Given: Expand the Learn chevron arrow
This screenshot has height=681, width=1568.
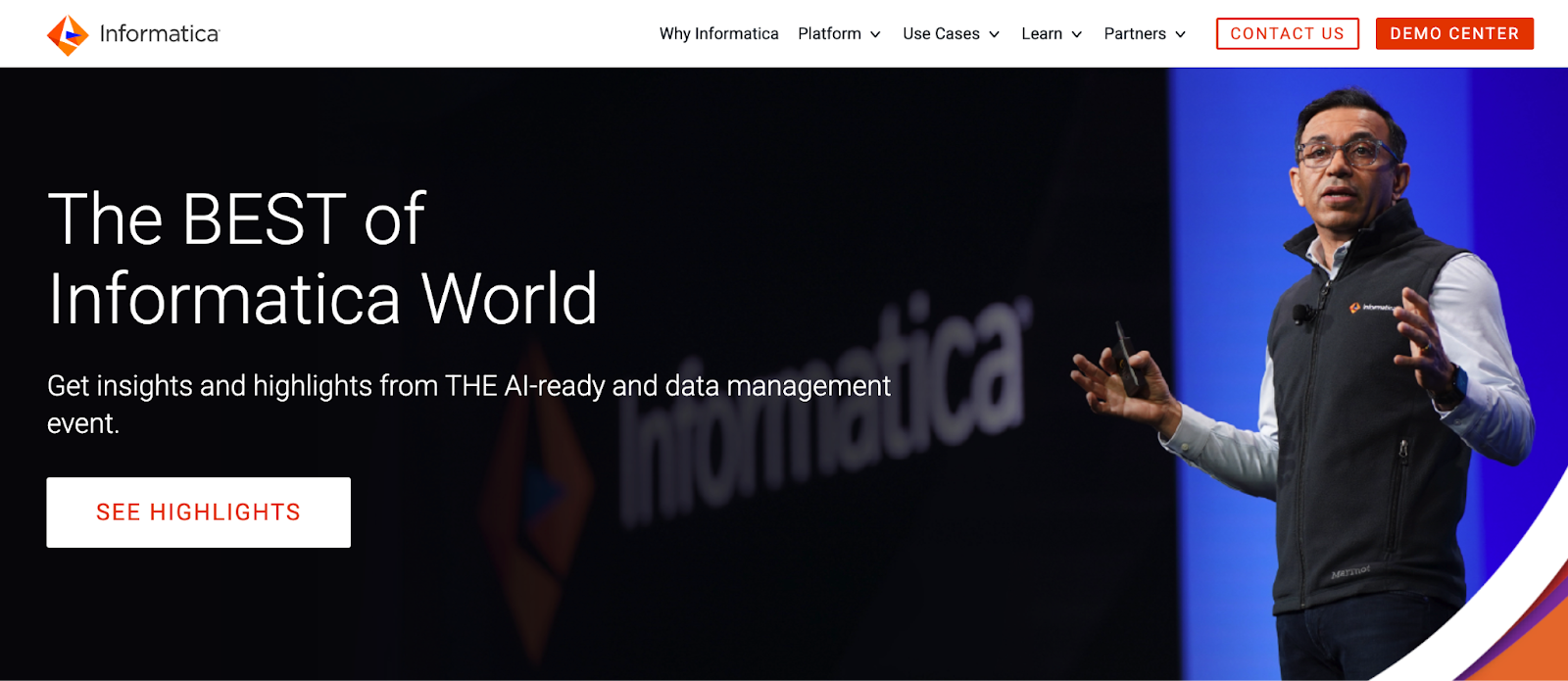Looking at the screenshot, I should (1076, 34).
